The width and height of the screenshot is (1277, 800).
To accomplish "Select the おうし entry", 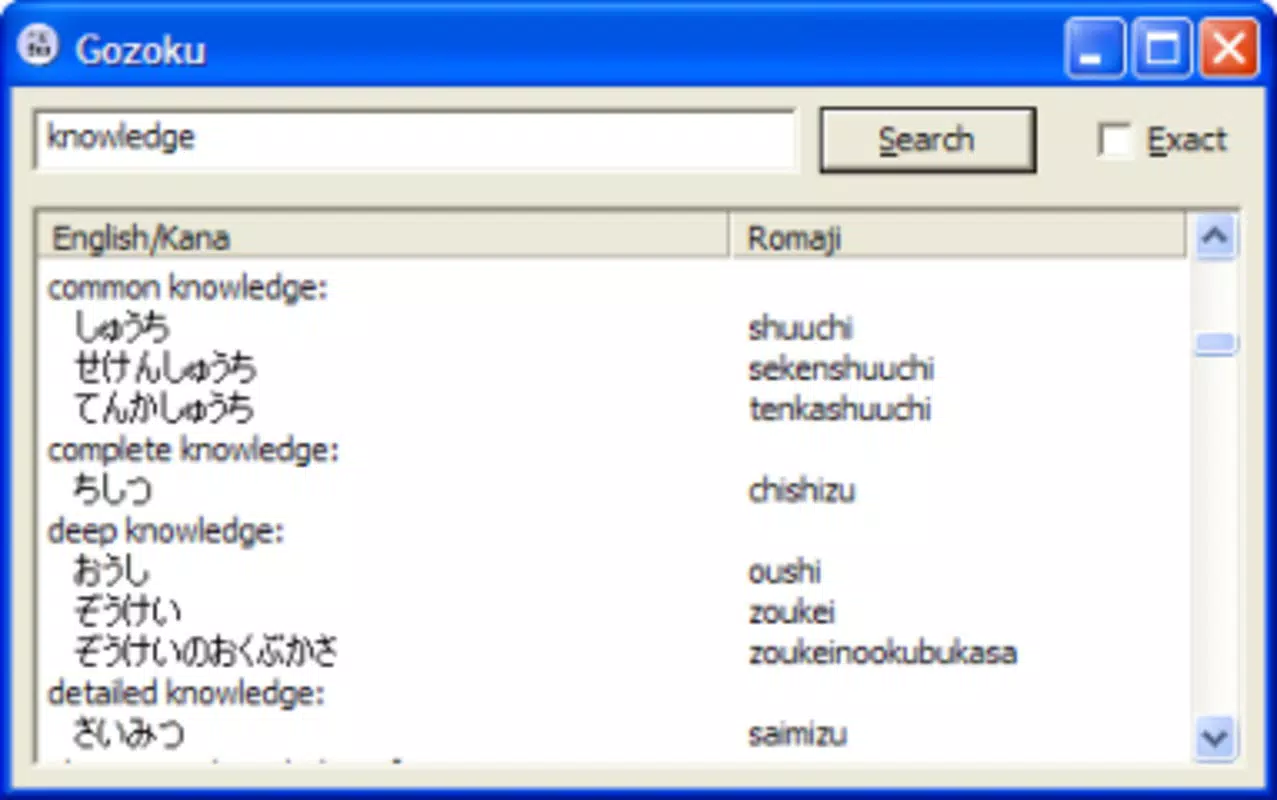I will [111, 571].
